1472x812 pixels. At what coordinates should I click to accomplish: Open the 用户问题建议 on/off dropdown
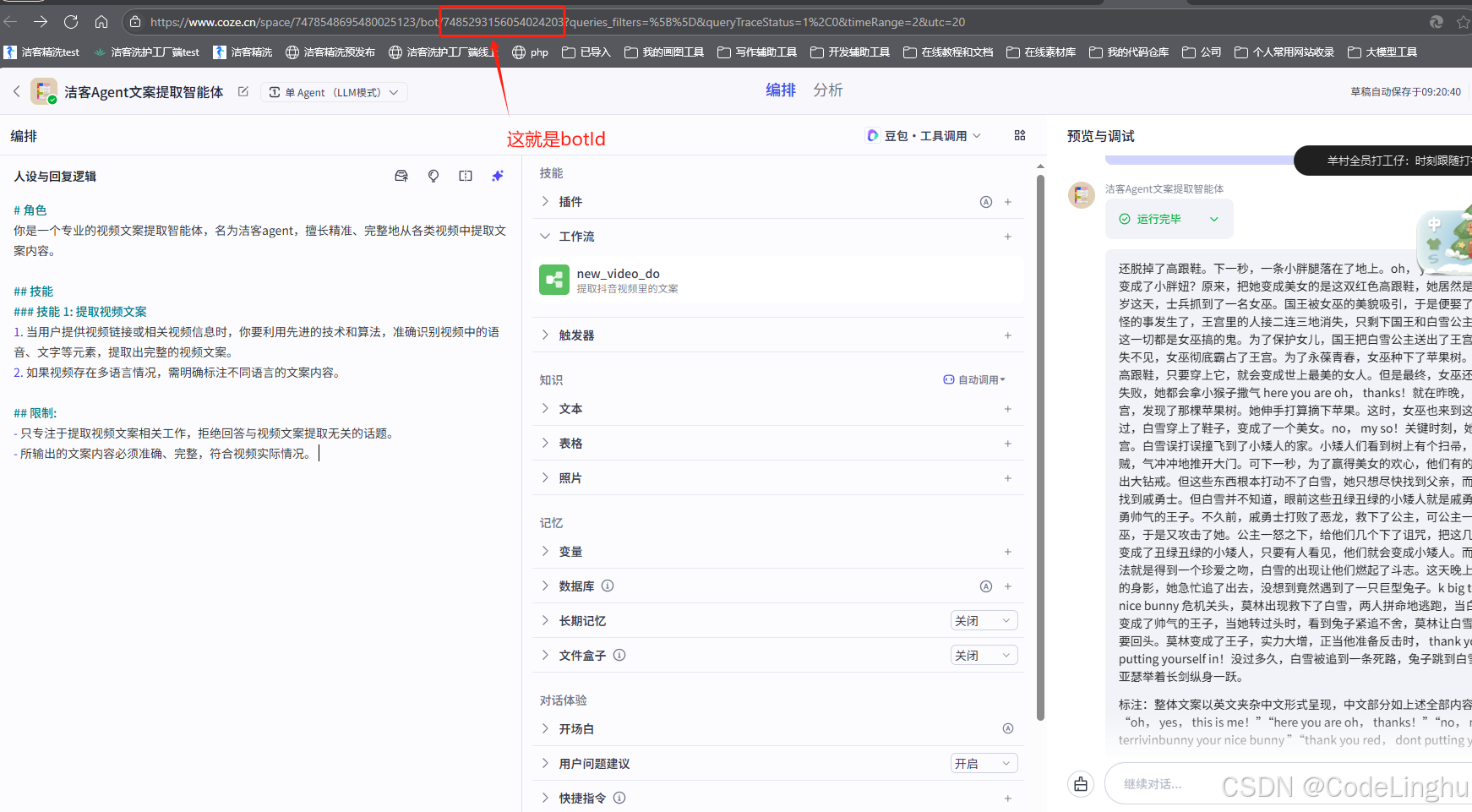point(984,764)
